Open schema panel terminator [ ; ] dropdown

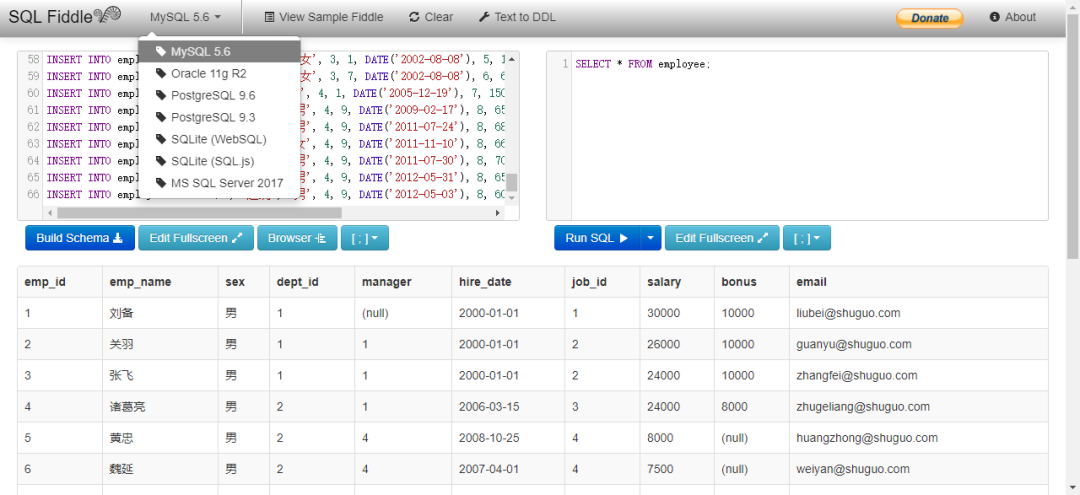(365, 238)
